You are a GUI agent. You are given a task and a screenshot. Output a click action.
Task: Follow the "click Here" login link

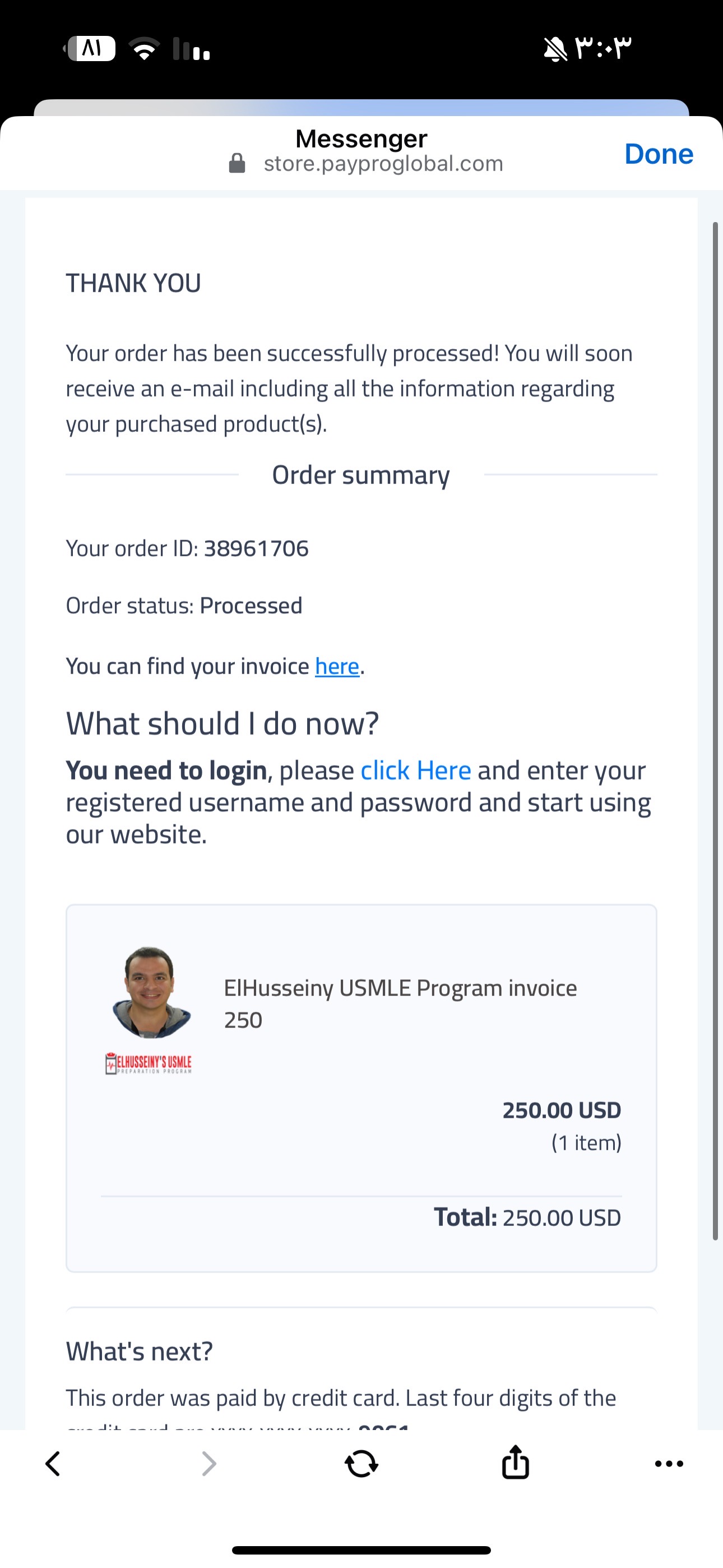416,771
